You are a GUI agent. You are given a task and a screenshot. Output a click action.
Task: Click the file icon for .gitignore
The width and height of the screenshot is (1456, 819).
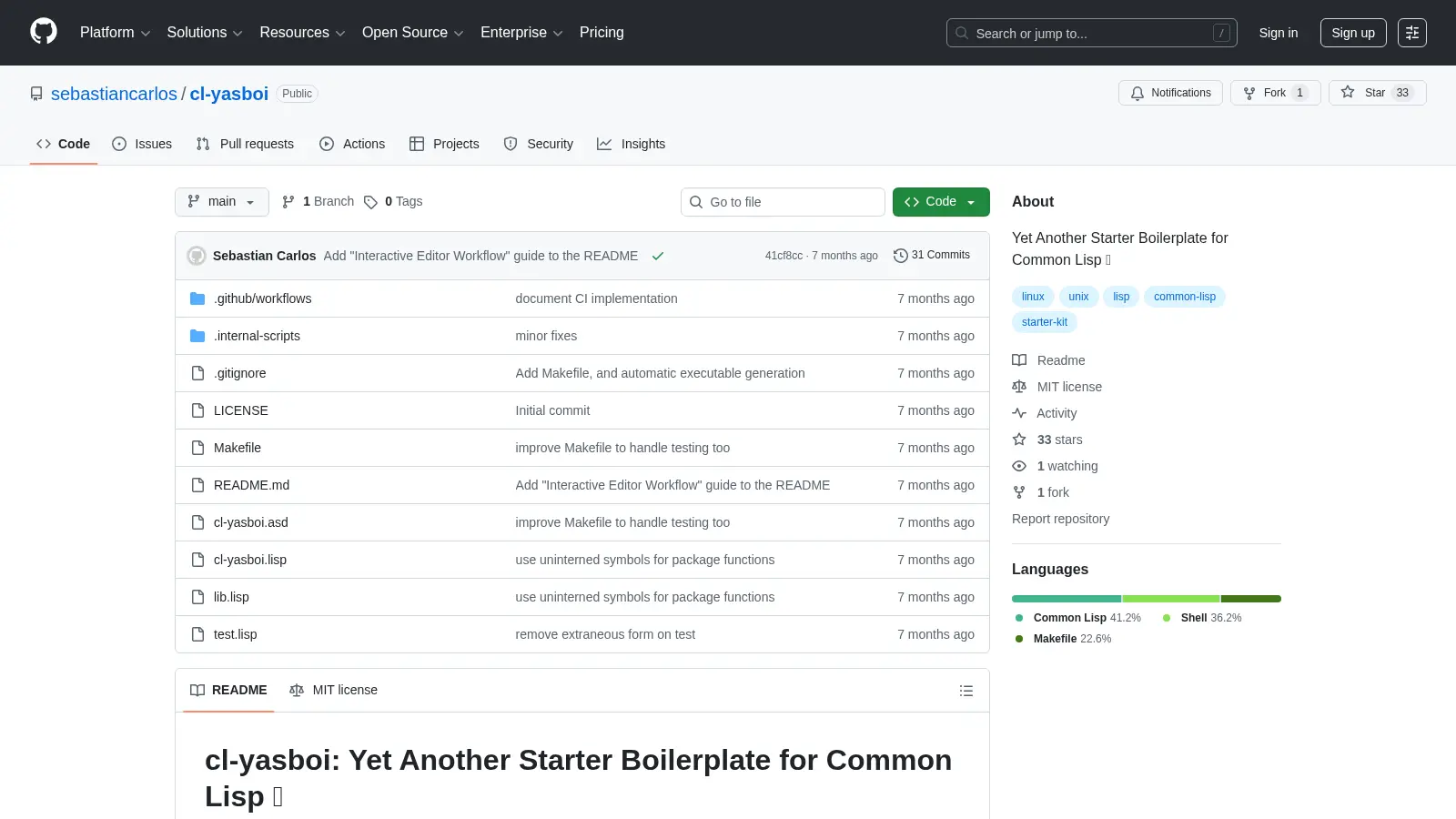[197, 373]
